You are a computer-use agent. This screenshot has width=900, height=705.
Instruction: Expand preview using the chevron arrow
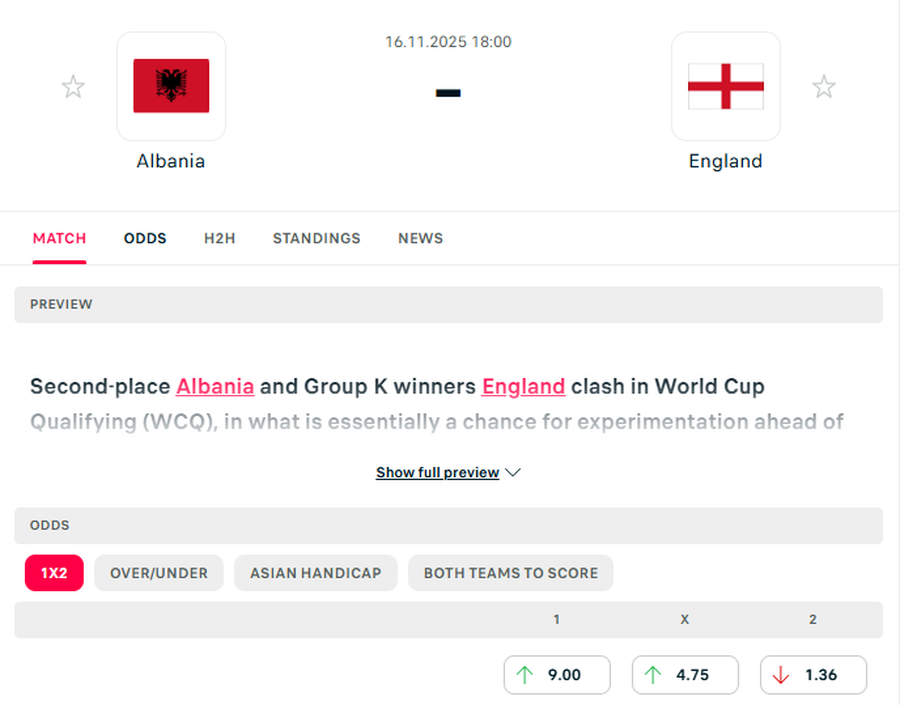pyautogui.click(x=513, y=473)
